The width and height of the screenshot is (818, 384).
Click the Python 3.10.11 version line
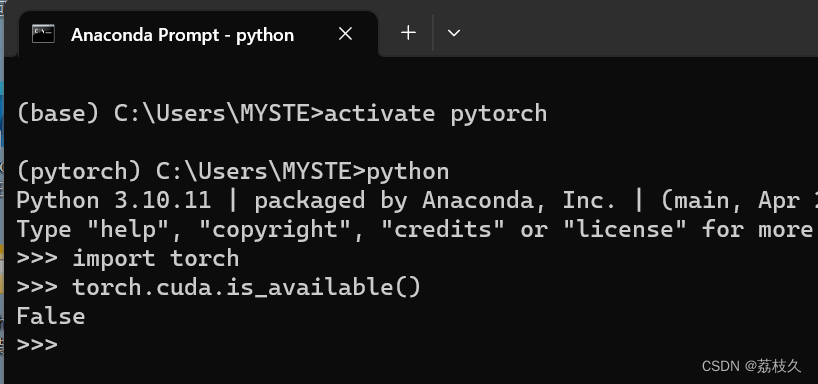click(x=416, y=201)
